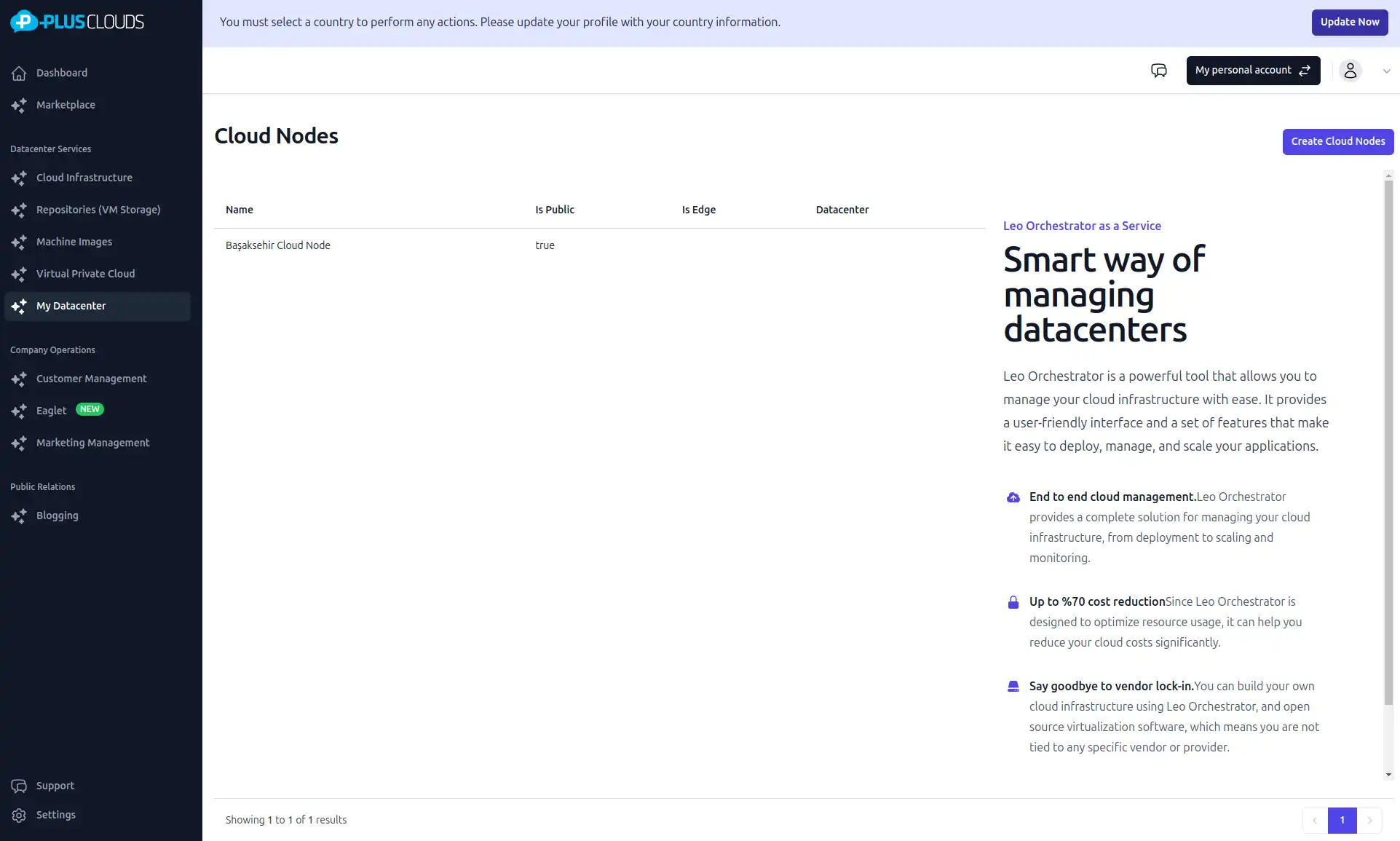Click the Support chat bubble icon

(19, 786)
